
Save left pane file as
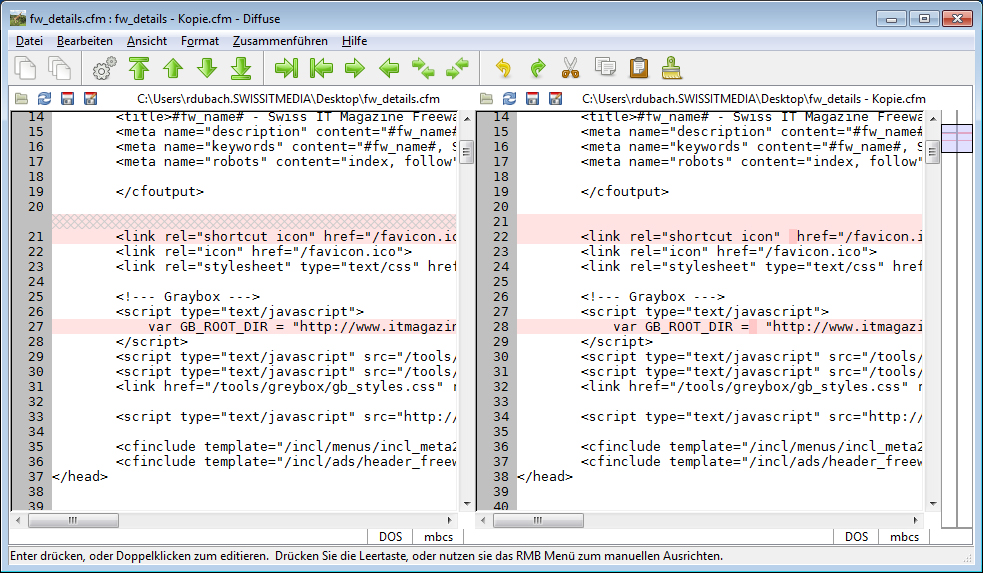(x=90, y=98)
